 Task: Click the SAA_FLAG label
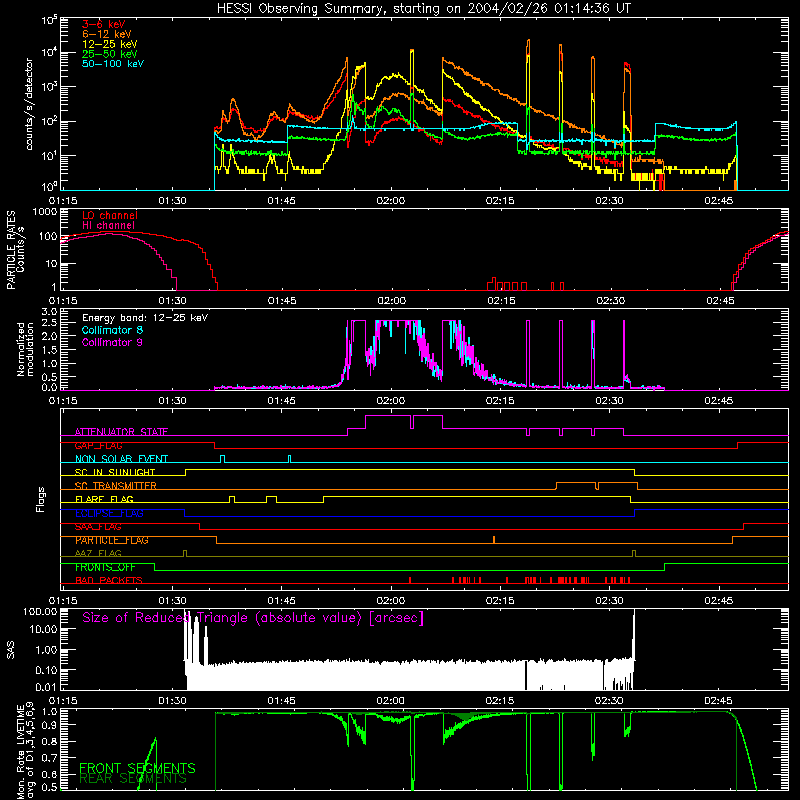tap(98, 527)
